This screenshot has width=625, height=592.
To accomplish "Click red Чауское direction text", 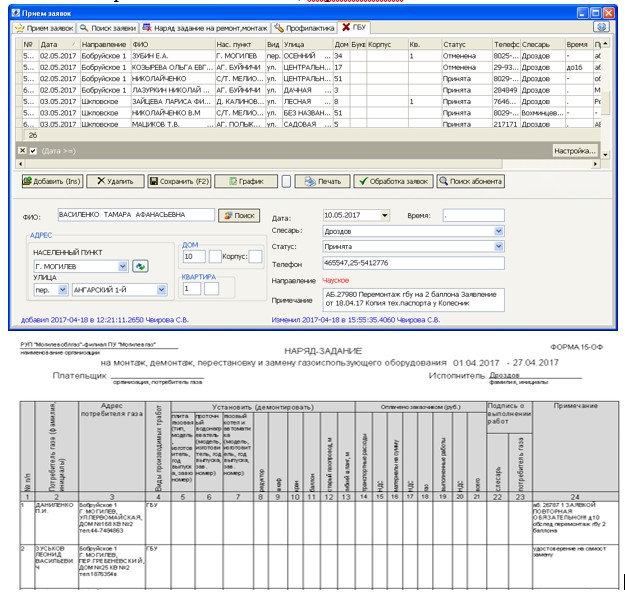I will [x=335, y=281].
